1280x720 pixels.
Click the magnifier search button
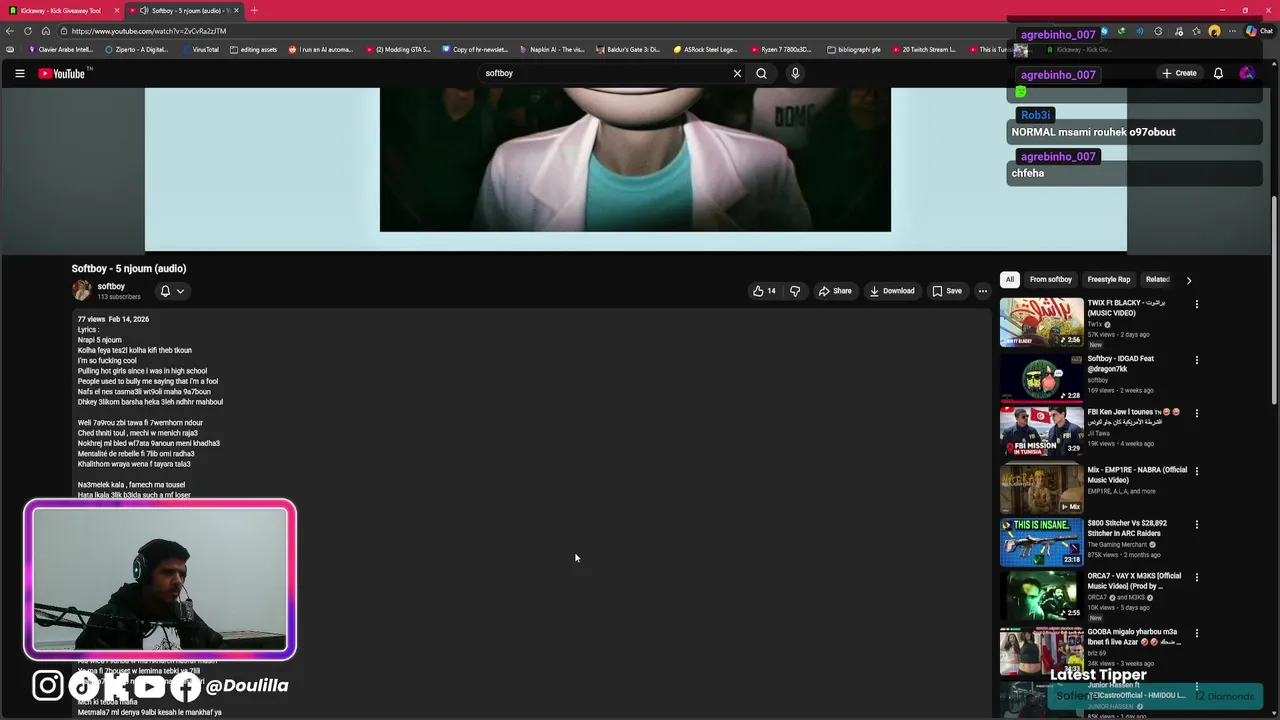pos(761,73)
